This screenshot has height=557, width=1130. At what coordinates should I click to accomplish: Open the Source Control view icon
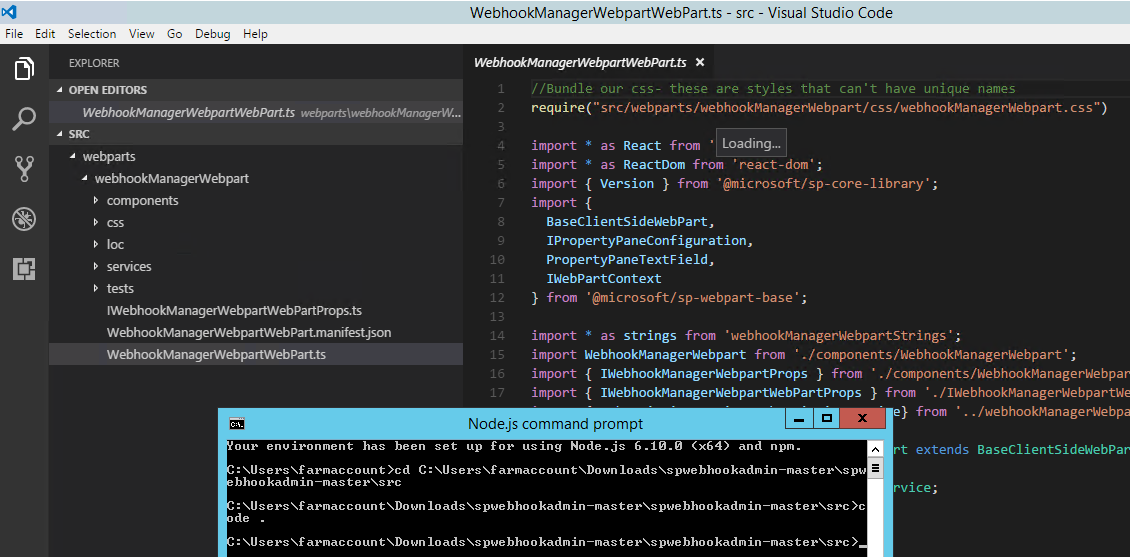point(24,169)
